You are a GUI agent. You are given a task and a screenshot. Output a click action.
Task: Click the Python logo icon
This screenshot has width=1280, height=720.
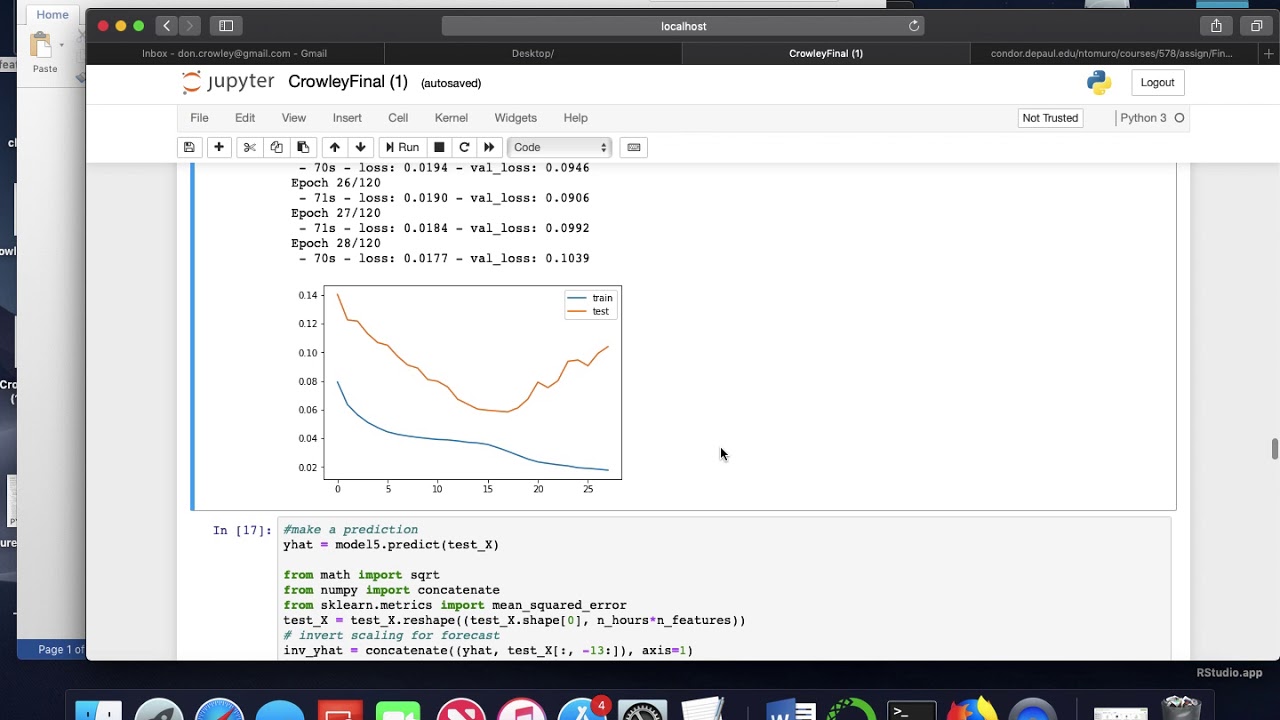[1099, 83]
